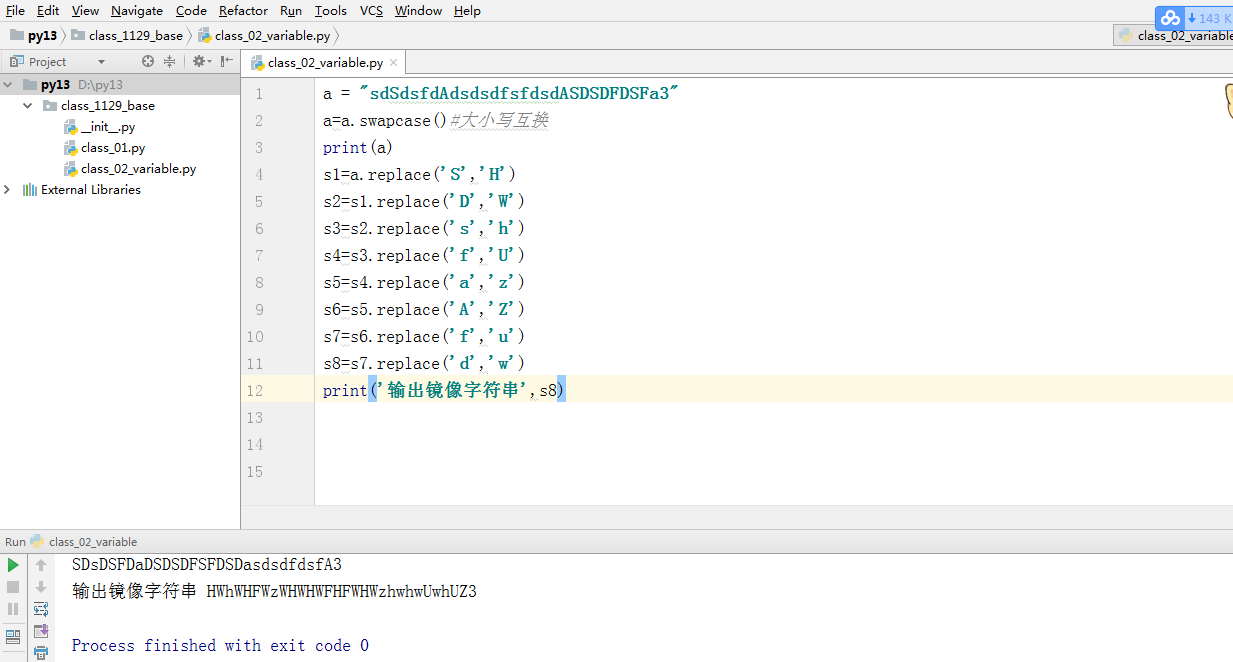Viewport: 1233px width, 662px height.
Task: Open Project panel settings gear
Action: pyautogui.click(x=199, y=61)
